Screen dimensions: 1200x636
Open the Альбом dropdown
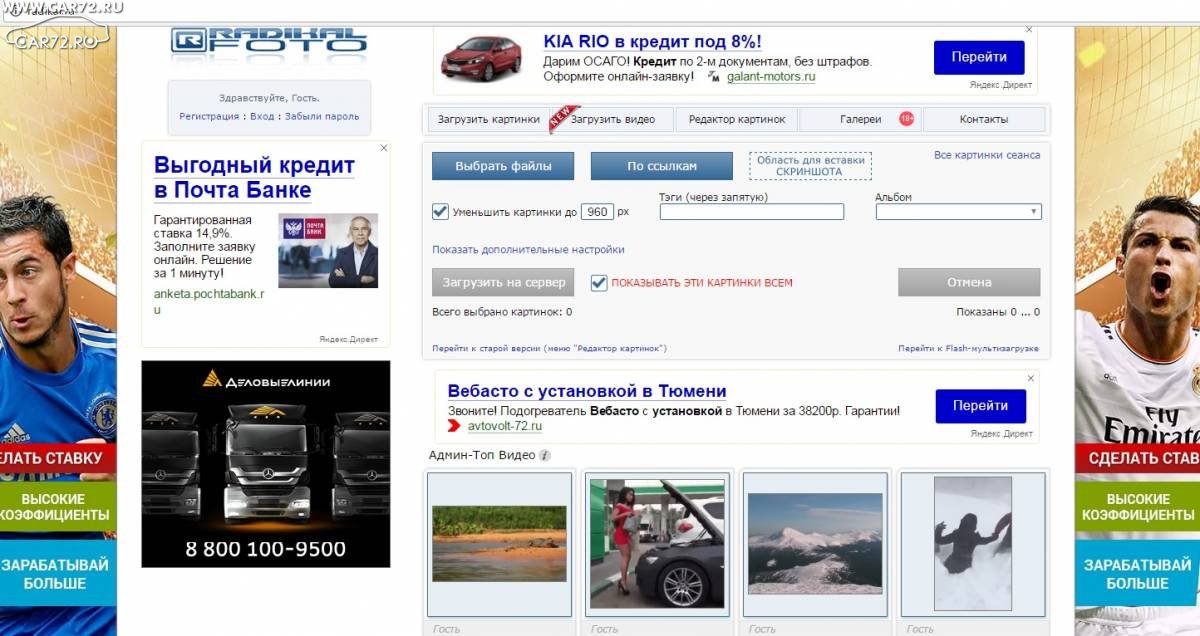click(958, 211)
